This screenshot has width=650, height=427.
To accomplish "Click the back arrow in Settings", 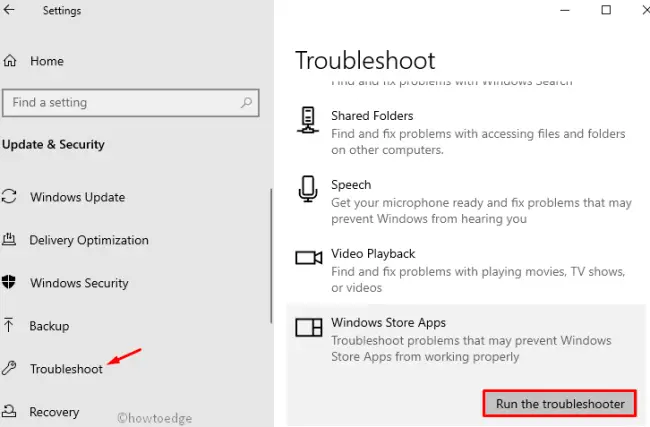I will click(11, 11).
